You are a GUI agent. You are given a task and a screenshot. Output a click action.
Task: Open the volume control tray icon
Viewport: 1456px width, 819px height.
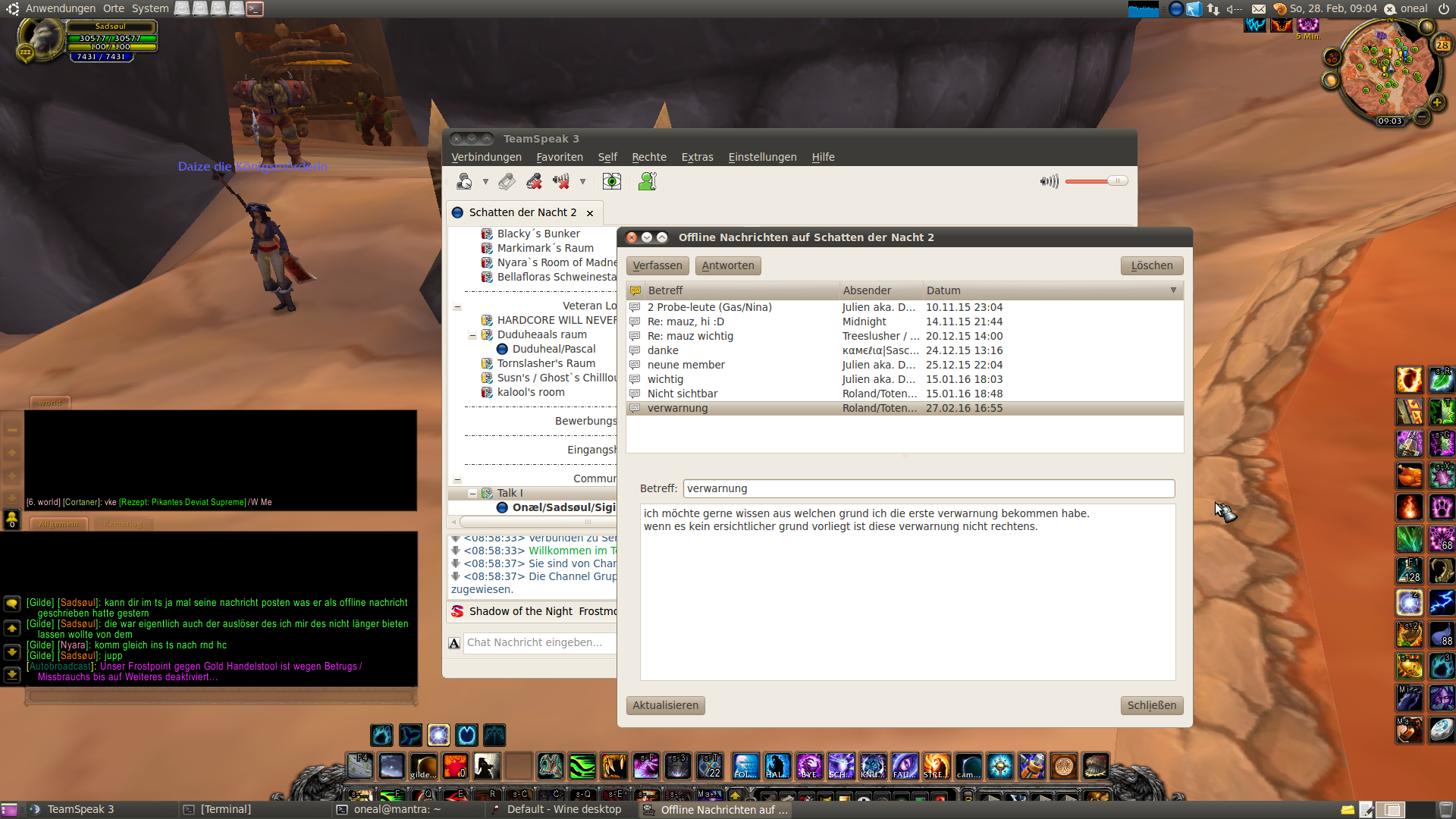coord(1235,9)
